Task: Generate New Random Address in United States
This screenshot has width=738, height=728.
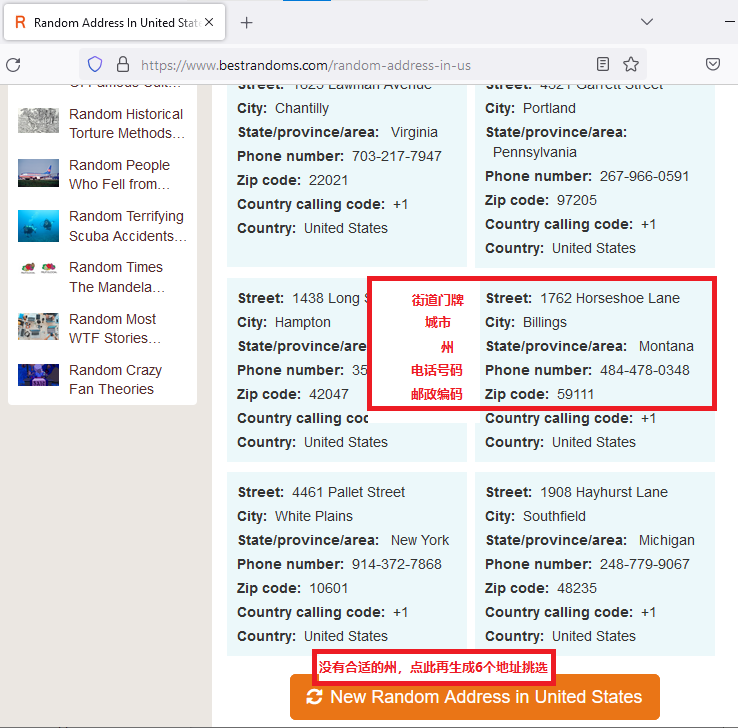Action: [475, 697]
